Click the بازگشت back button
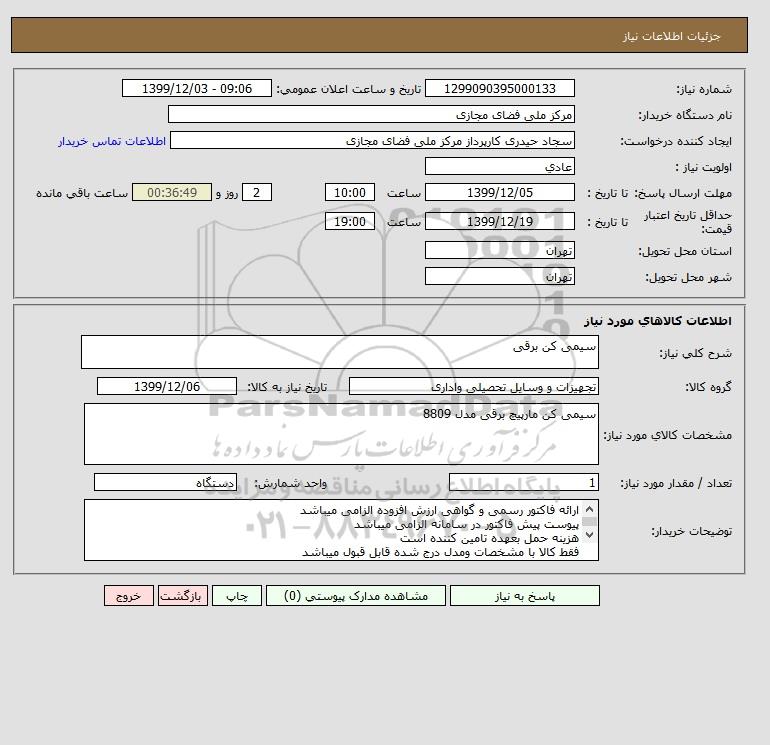The height and width of the screenshot is (745, 770). pos(183,595)
